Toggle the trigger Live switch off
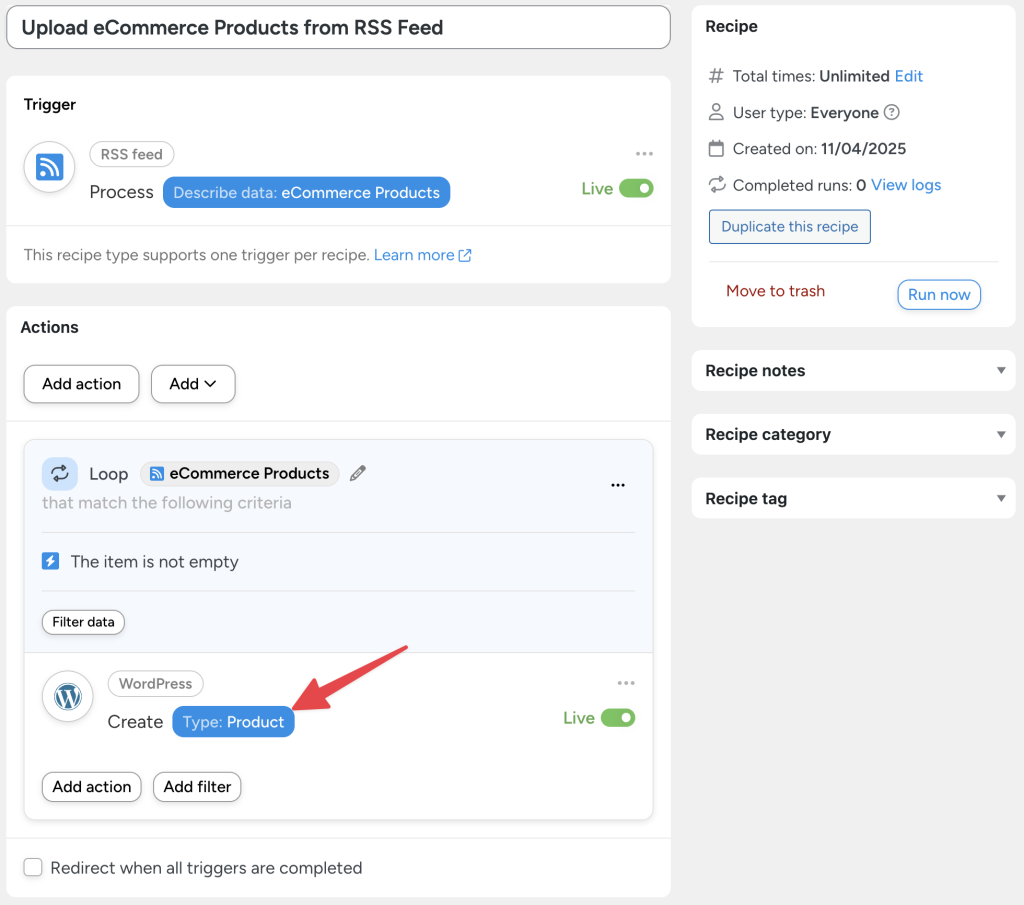This screenshot has width=1024, height=905. coord(638,187)
